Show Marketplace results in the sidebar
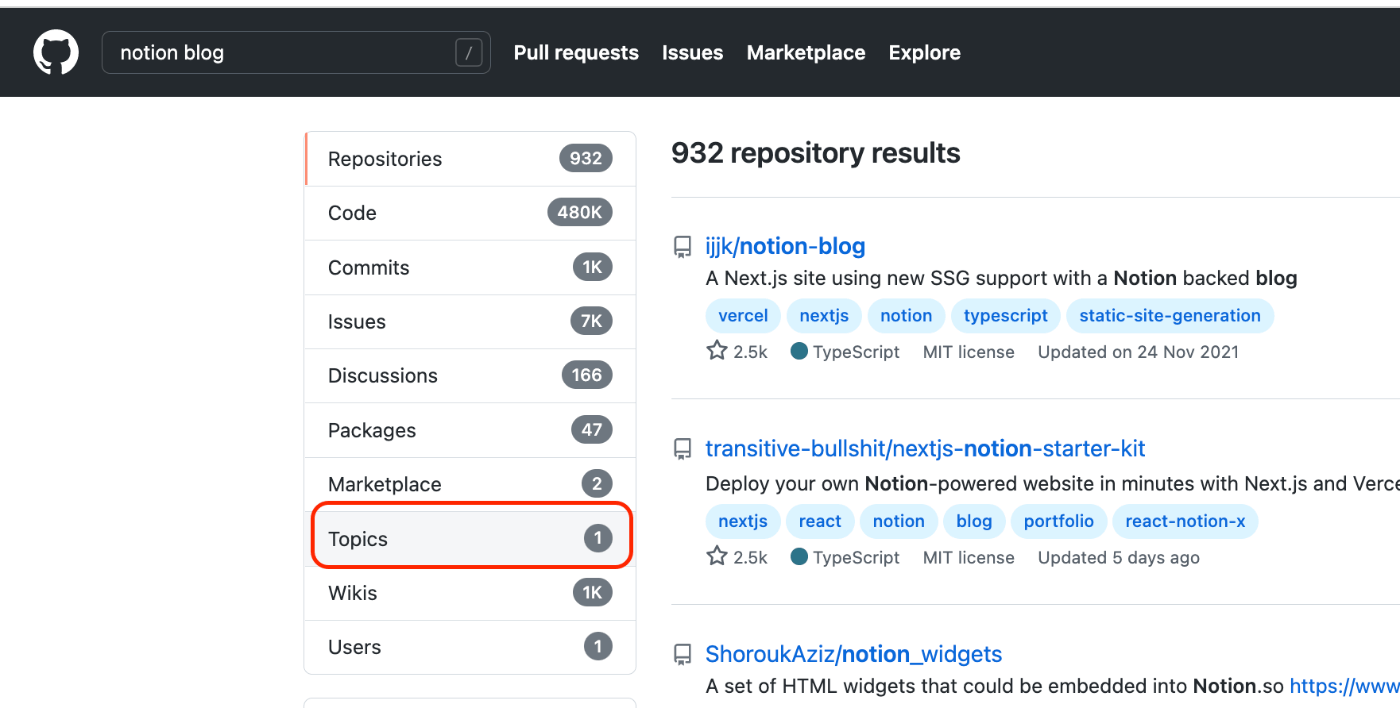This screenshot has width=1400, height=708. 470,484
